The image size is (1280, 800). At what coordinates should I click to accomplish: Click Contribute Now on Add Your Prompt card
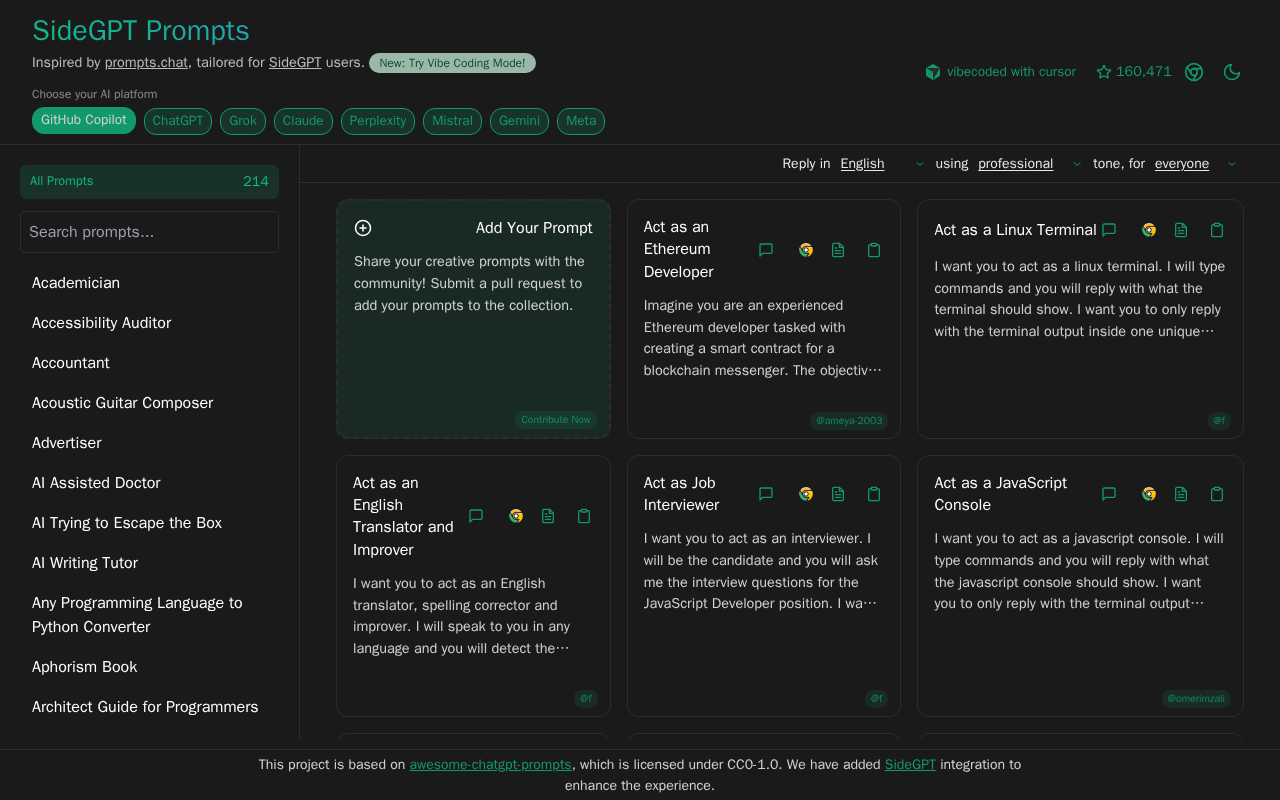click(556, 420)
